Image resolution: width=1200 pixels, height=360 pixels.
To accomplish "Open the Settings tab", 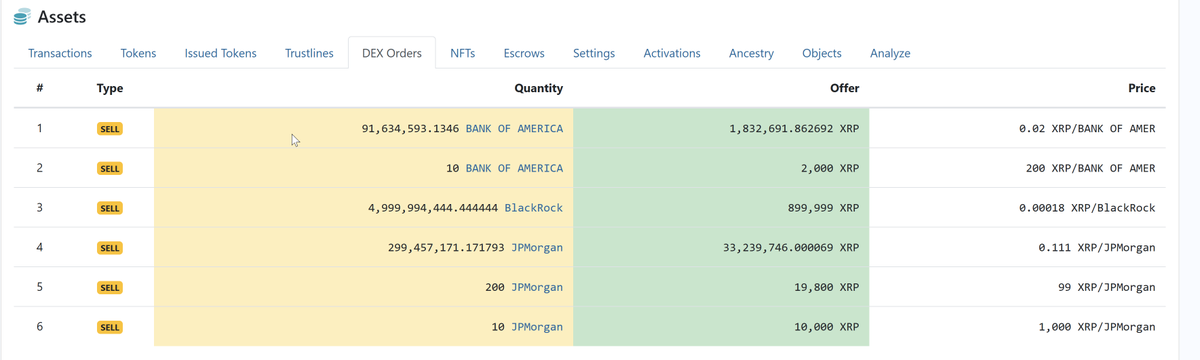I will tap(594, 53).
